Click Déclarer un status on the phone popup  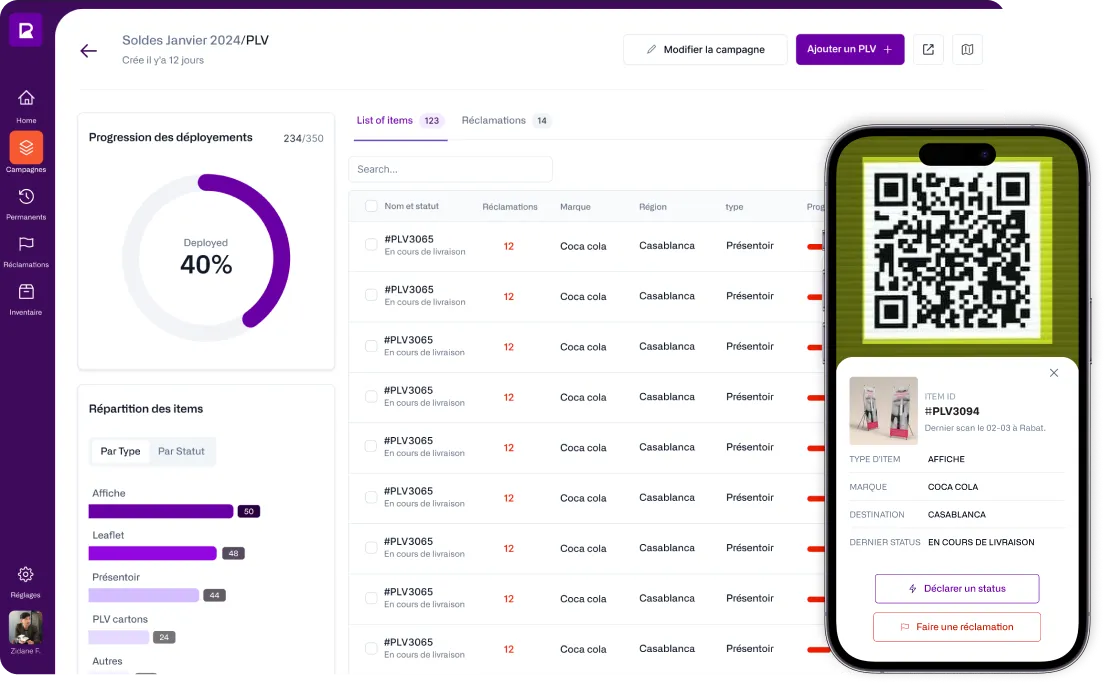coord(956,588)
